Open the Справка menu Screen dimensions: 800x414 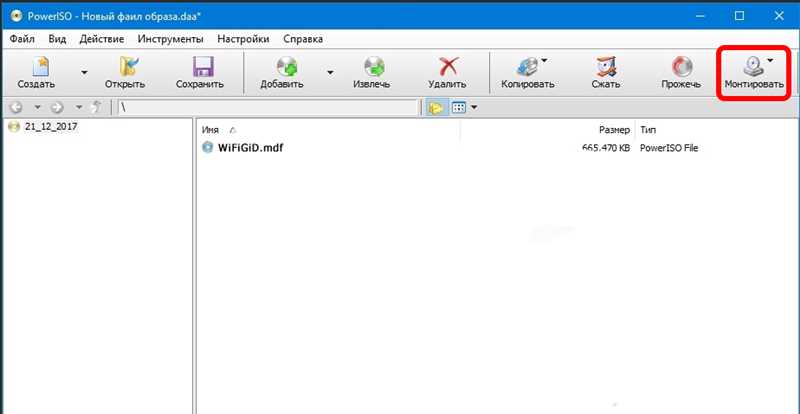303,39
